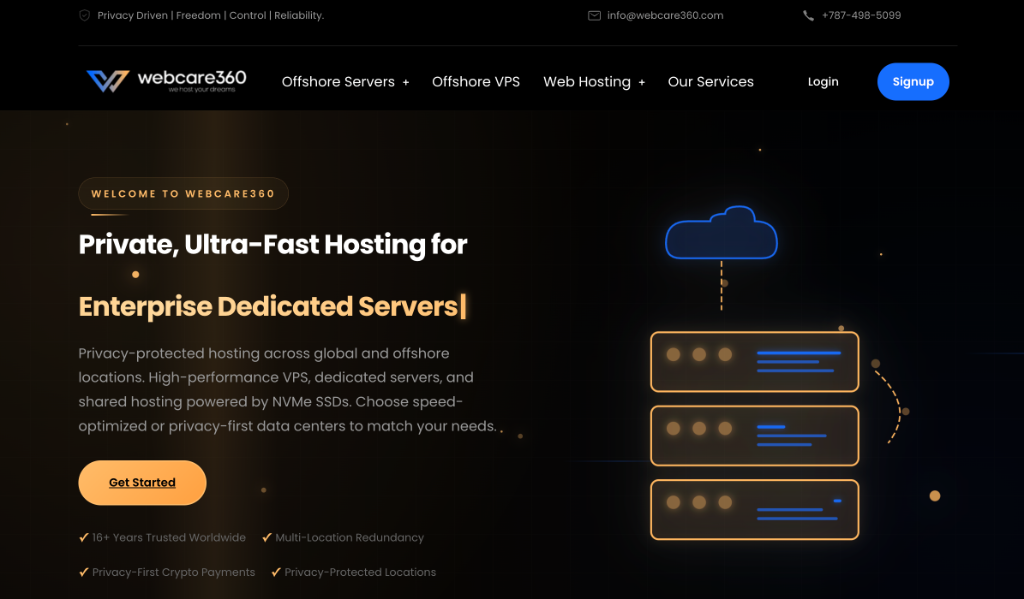Expand the Offshore Servers plus menu

[406, 82]
